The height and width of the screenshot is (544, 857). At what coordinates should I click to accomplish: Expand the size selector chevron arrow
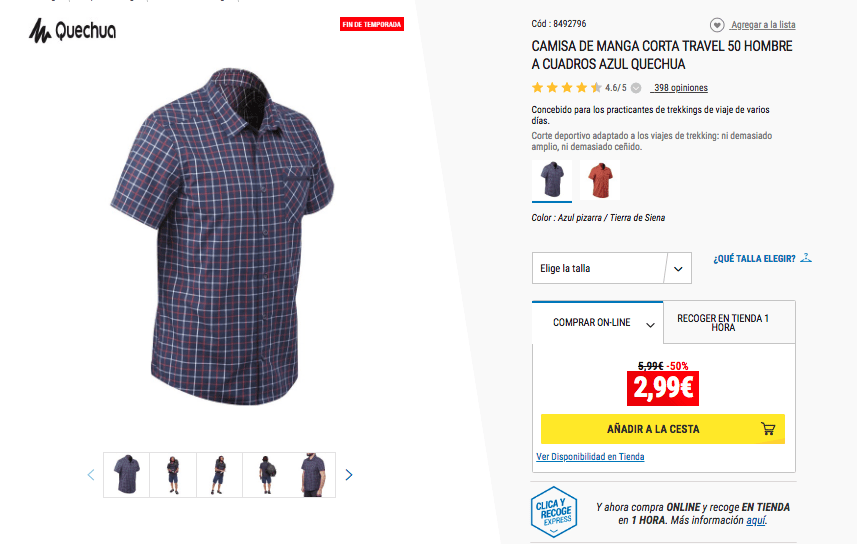pyautogui.click(x=678, y=268)
